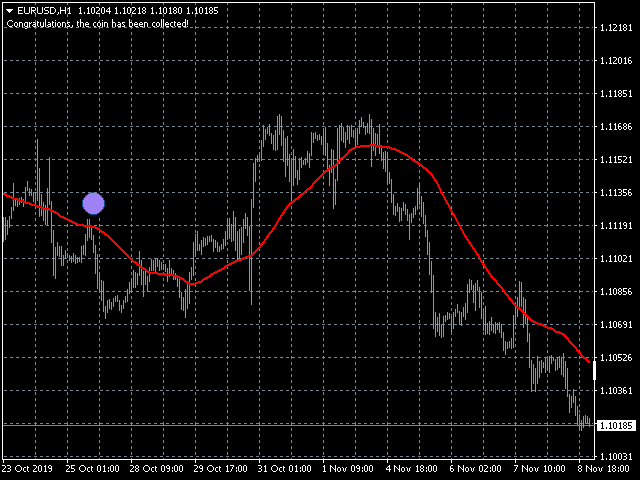Click the white triangle beside EURUSD,H1

click(x=9, y=10)
